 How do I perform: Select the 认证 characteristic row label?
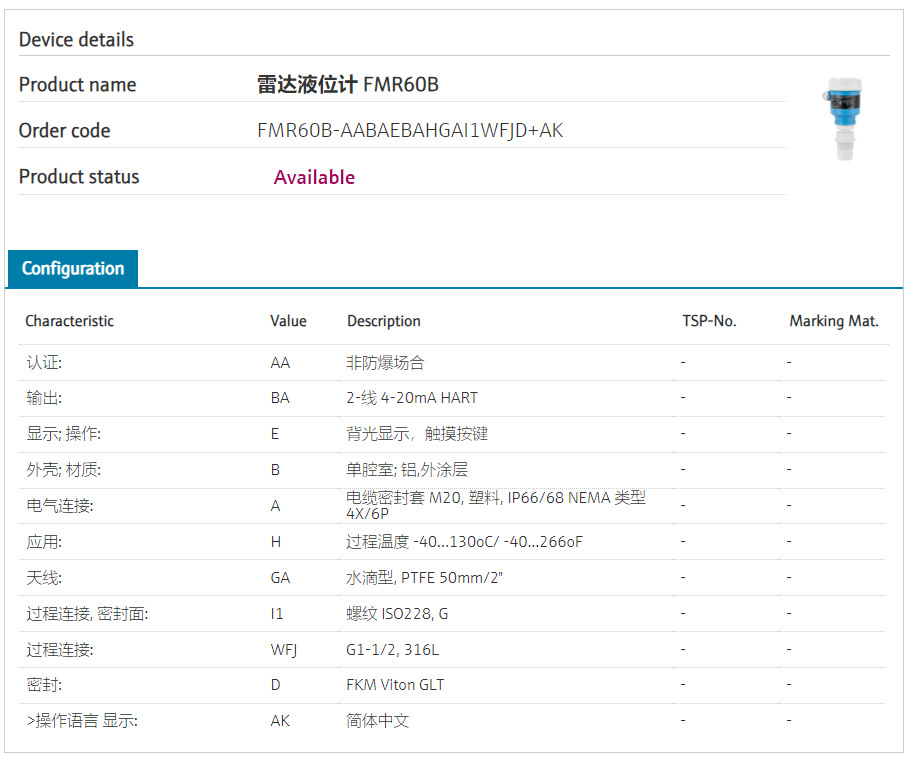(44, 363)
